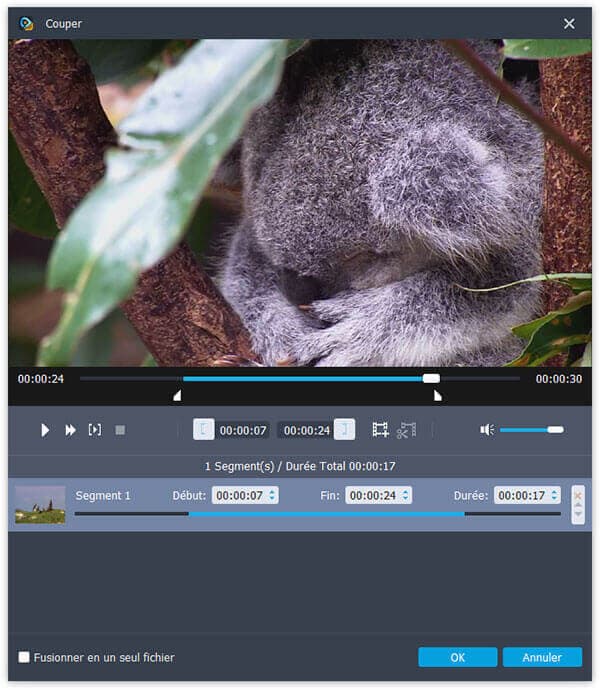This screenshot has height=690, width=600.
Task: Edit the end time 00:00:24 field in toolbar
Action: (x=306, y=430)
